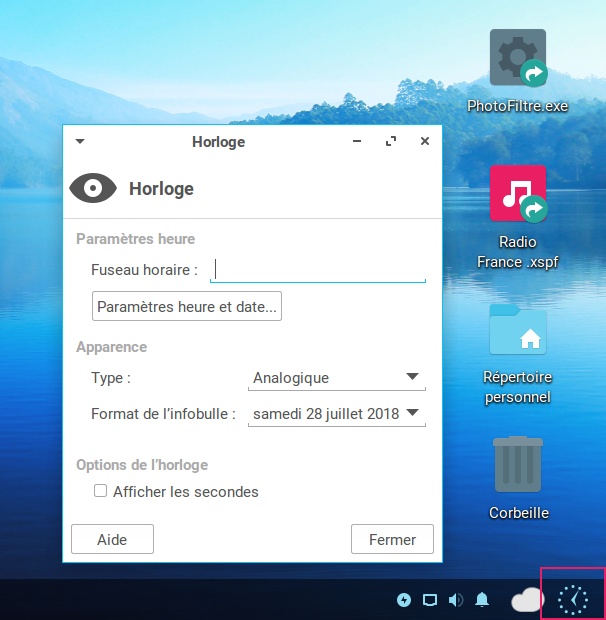606x620 pixels.
Task: Click the power manager lightning icon in tray
Action: 404,600
